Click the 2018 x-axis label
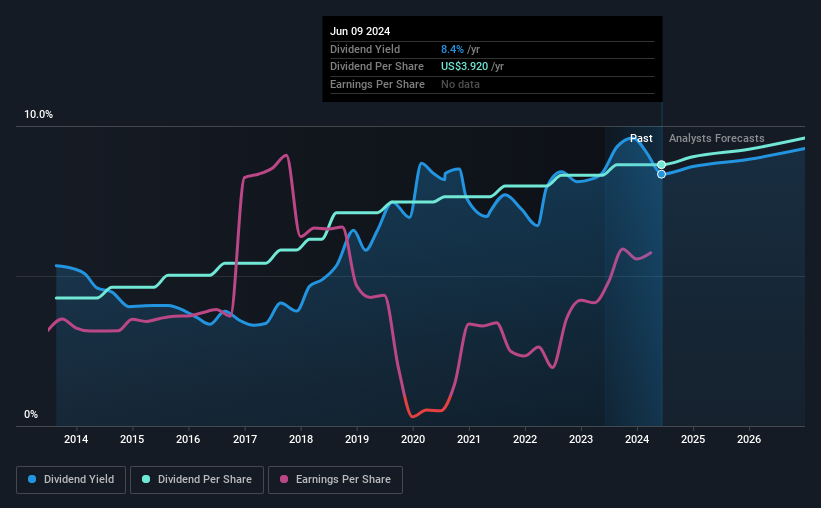 301,439
